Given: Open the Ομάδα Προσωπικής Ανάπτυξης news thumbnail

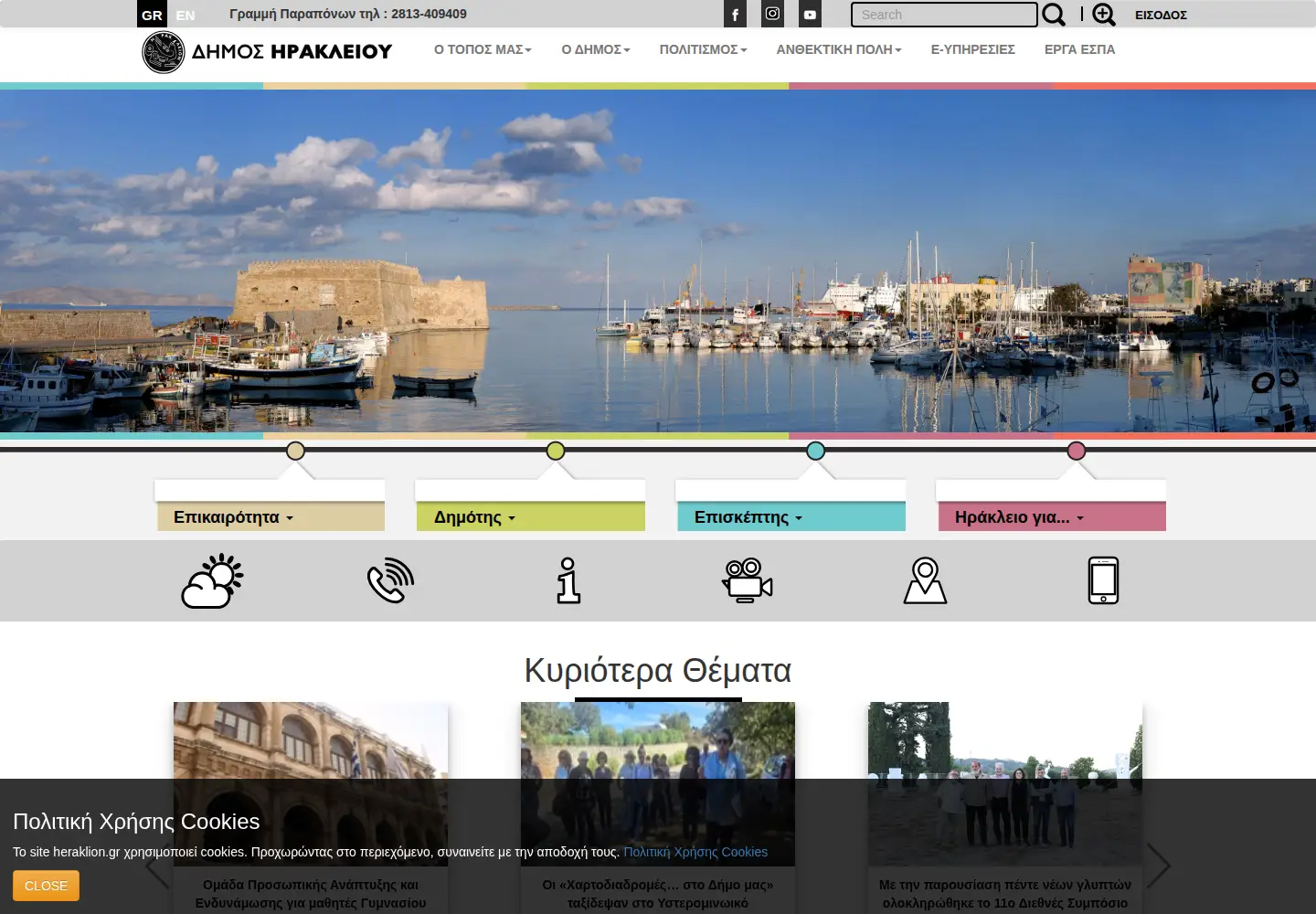Looking at the screenshot, I should pos(311,784).
